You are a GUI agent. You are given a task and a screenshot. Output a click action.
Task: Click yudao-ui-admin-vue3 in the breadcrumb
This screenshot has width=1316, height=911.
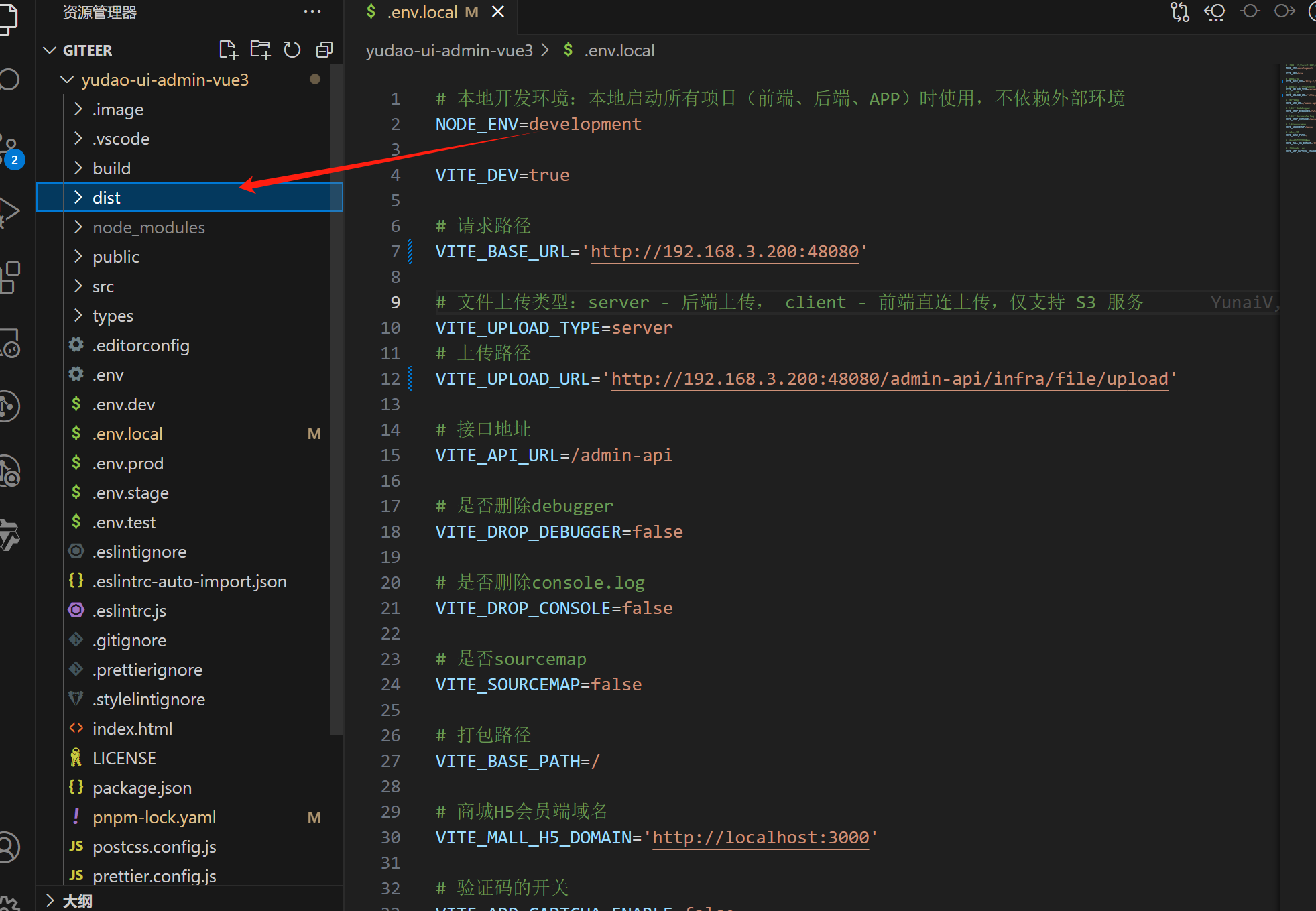449,50
